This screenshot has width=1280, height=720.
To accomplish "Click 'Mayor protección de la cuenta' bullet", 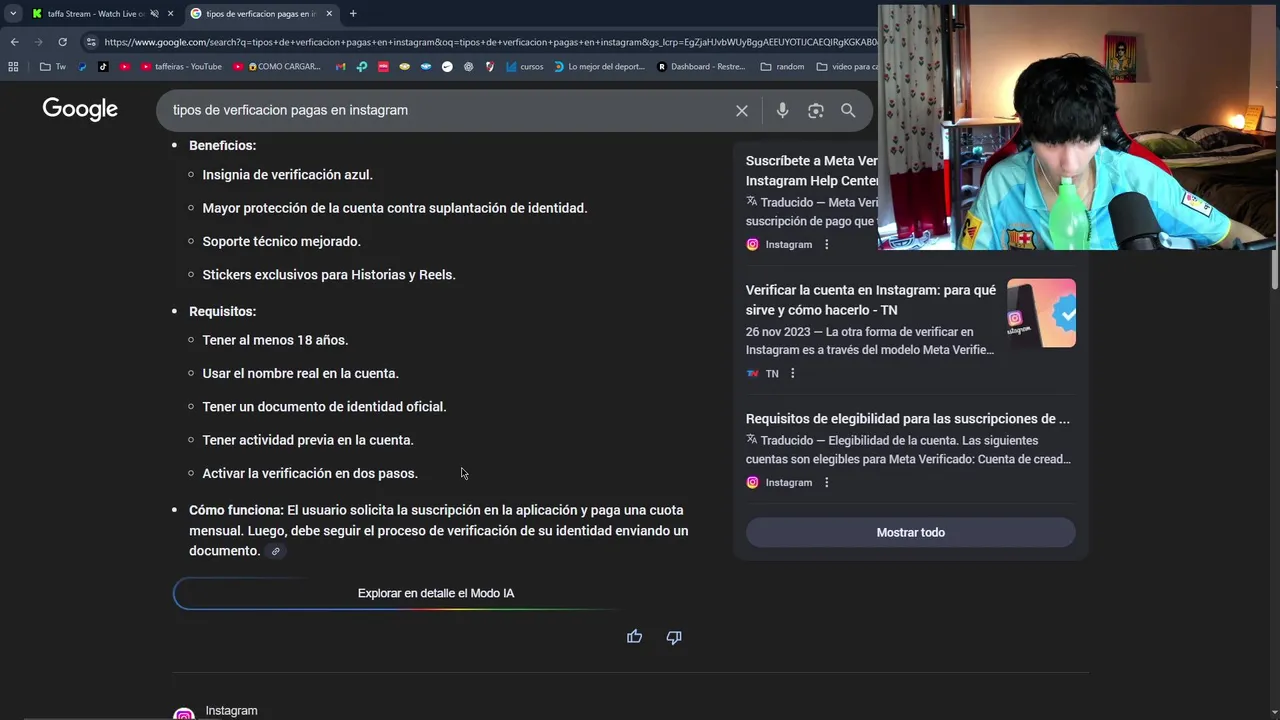I will pos(395,208).
